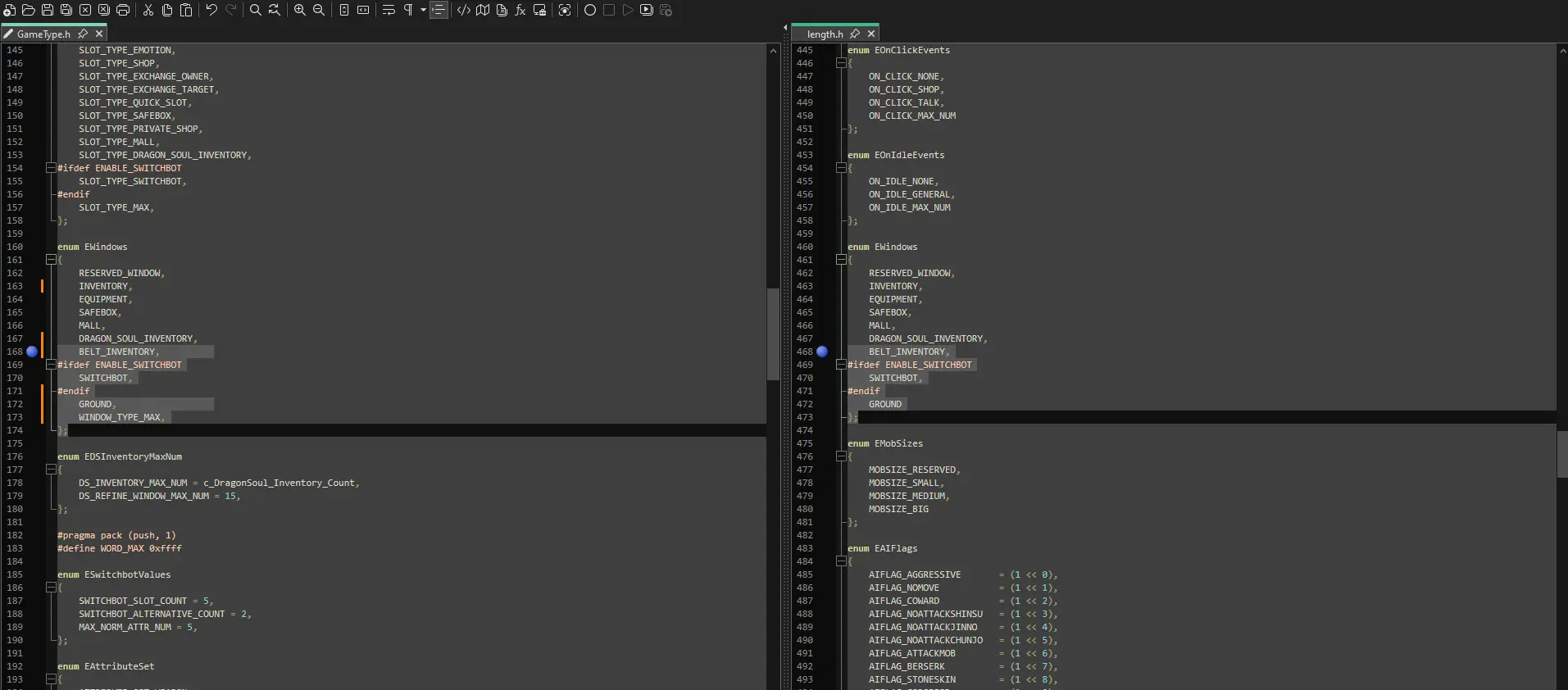Toggle the indent guide button

439,10
